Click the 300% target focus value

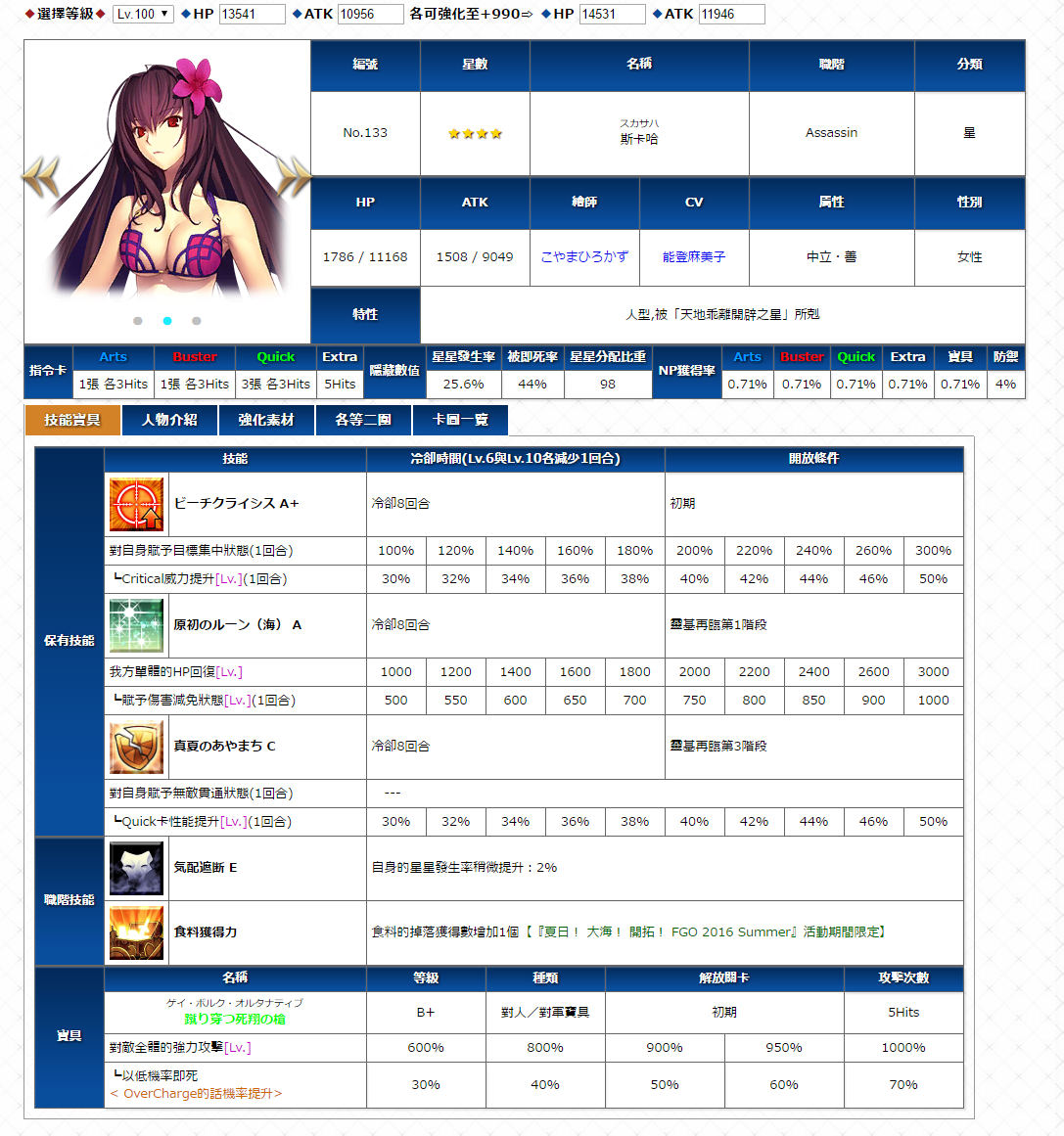(x=934, y=551)
